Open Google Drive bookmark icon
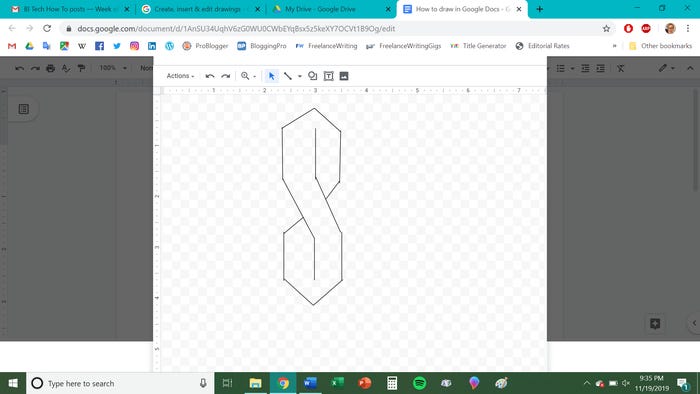 point(29,46)
